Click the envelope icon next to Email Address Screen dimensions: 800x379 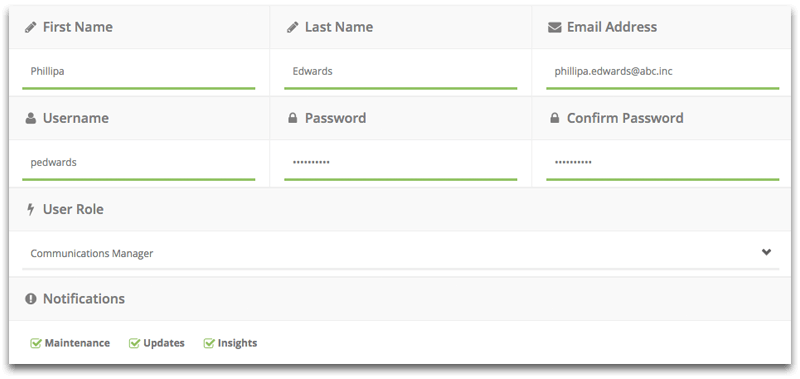(555, 27)
